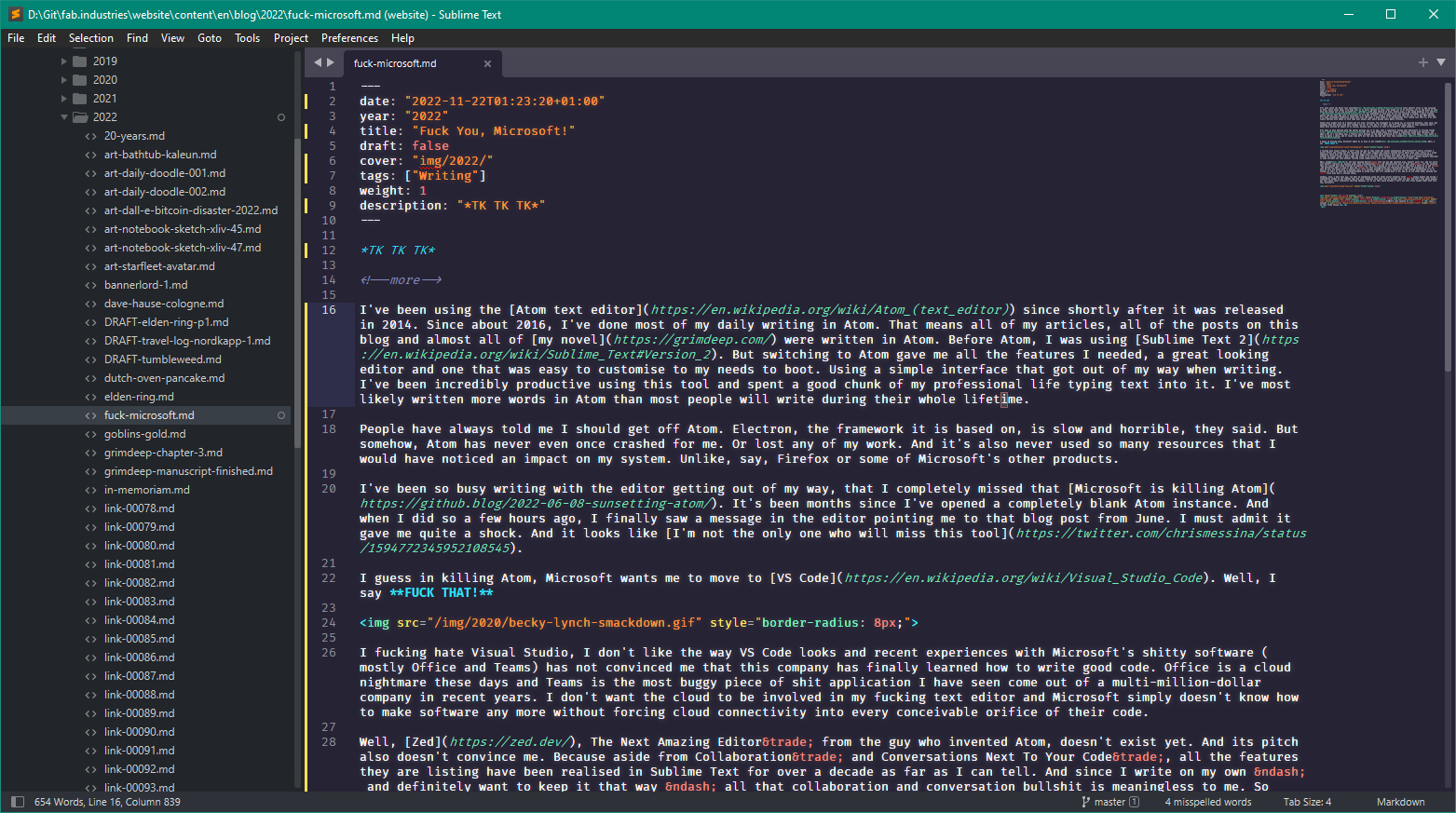Open art-dall-e-bitcoin-disaster-2022.md file
Image resolution: width=1456 pixels, height=813 pixels.
coord(191,210)
